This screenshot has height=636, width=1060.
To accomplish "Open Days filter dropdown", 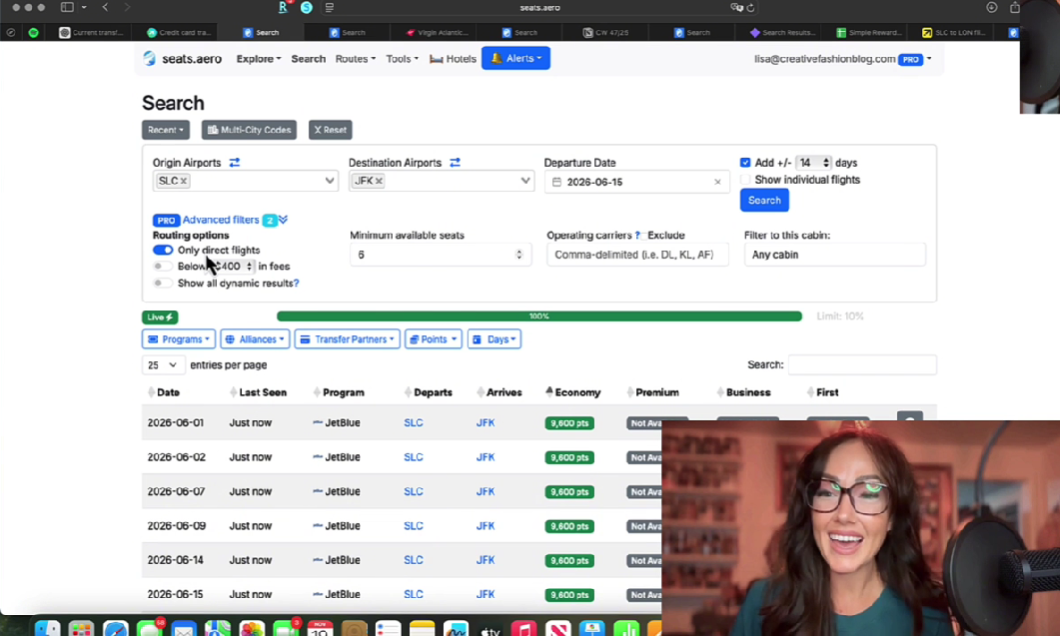I will (x=494, y=339).
